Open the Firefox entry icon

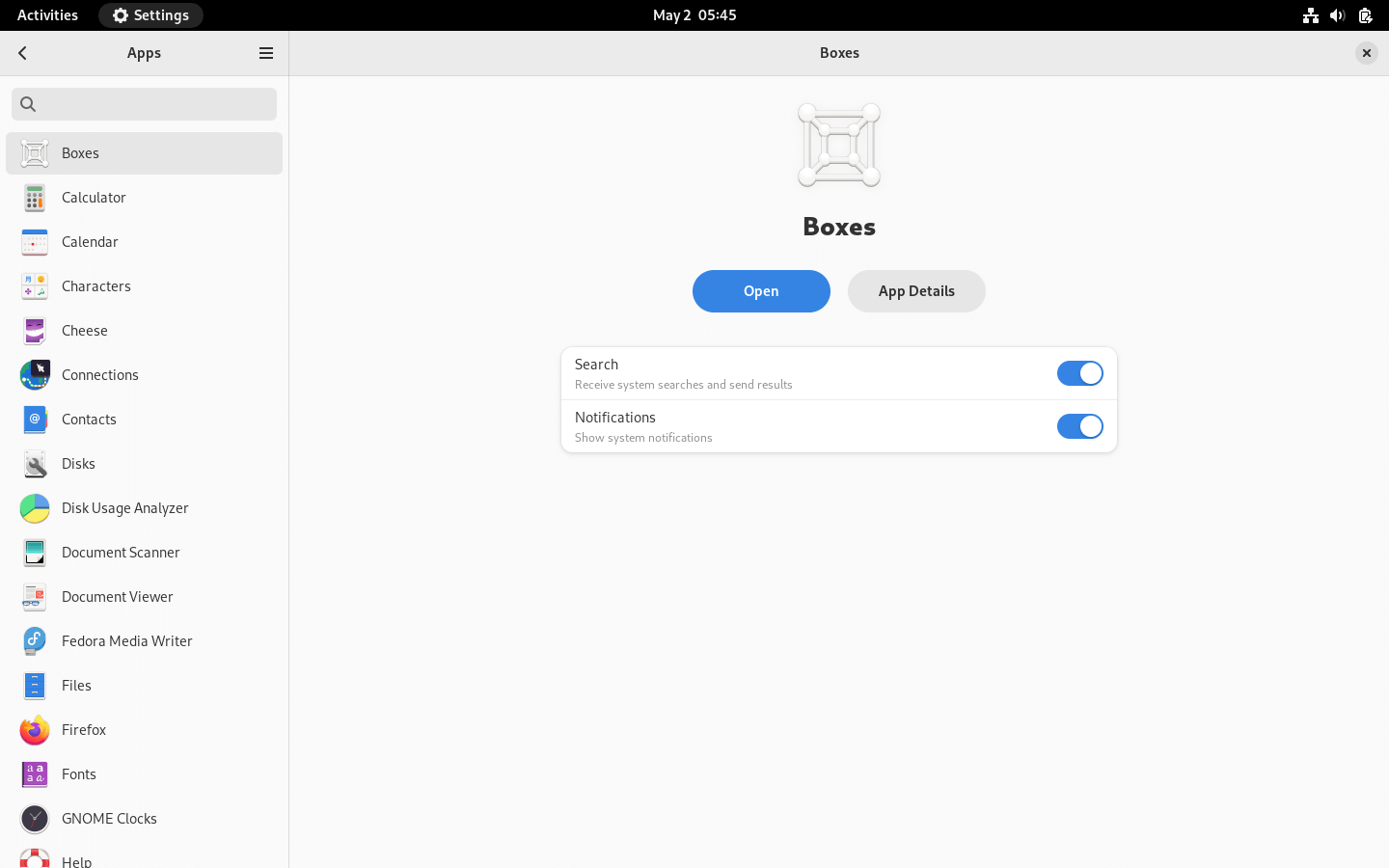click(35, 730)
